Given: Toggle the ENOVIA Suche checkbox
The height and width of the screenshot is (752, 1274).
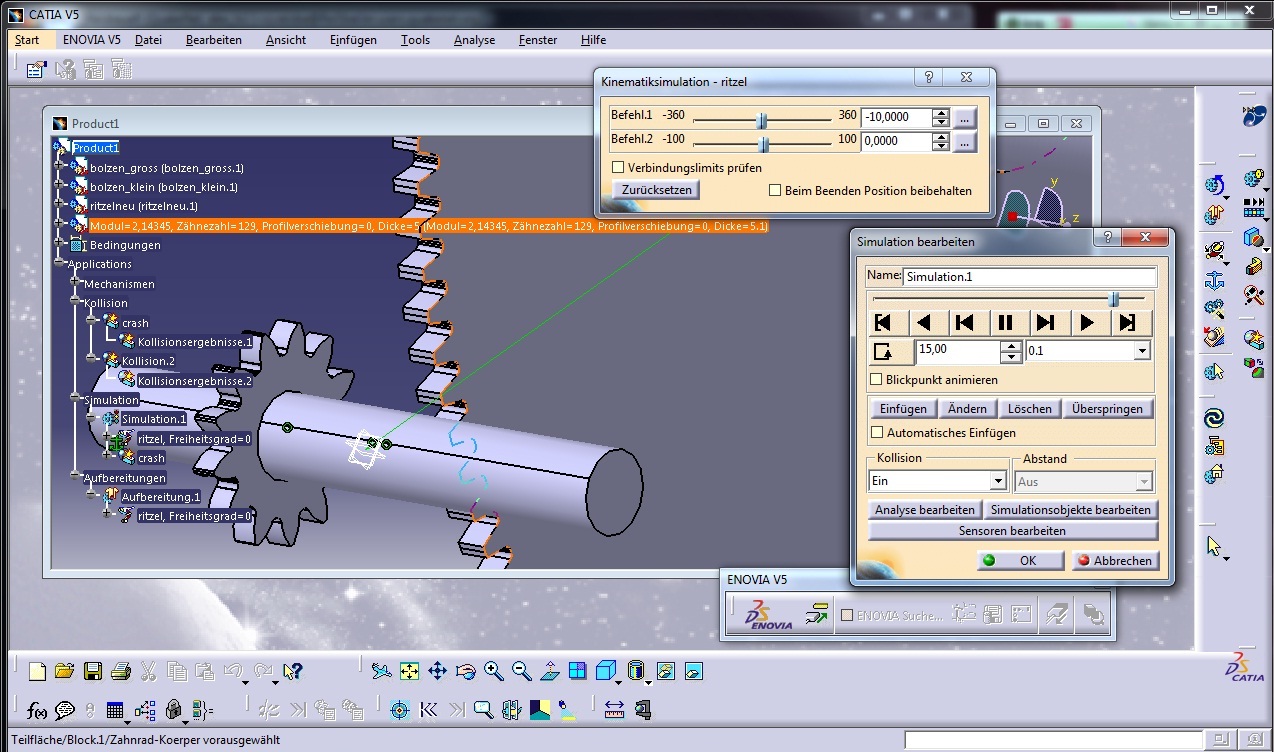Looking at the screenshot, I should (x=848, y=616).
